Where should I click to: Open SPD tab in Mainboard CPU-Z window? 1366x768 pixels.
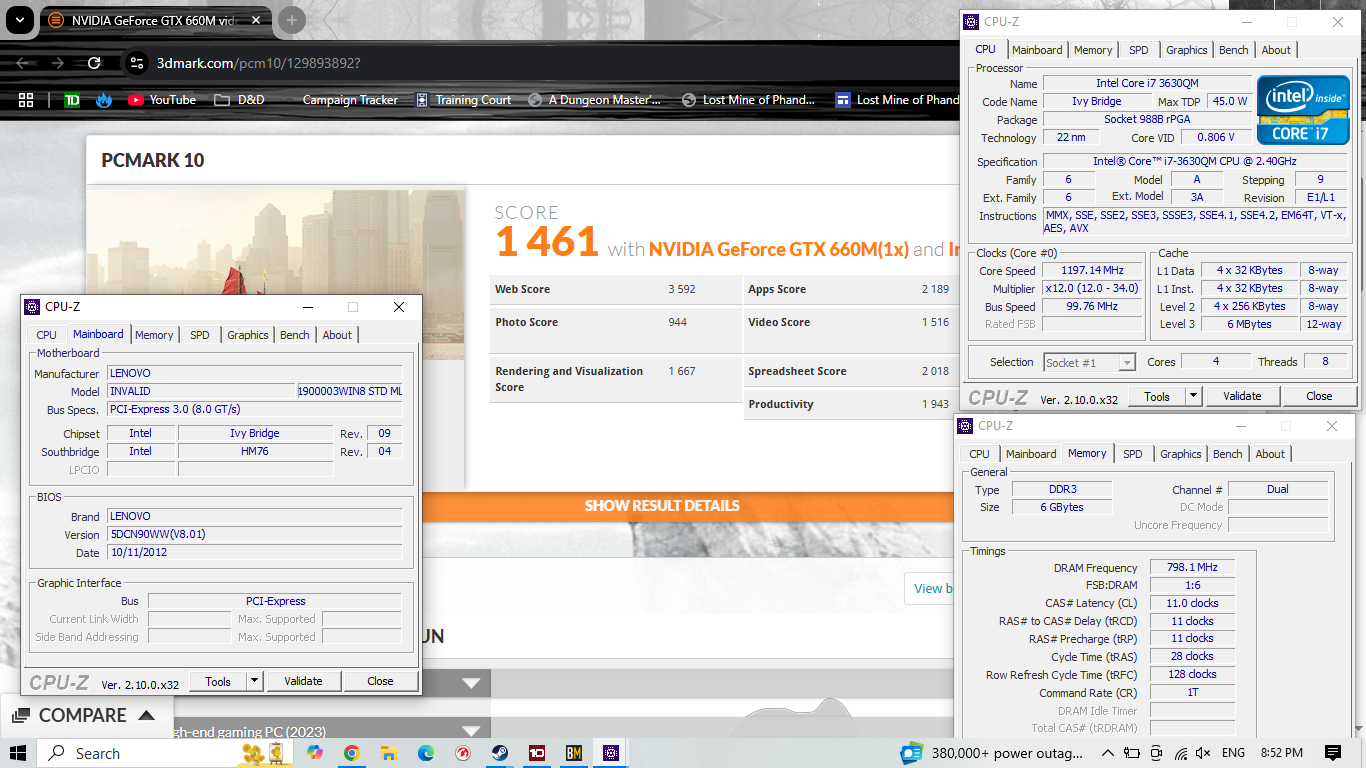200,335
